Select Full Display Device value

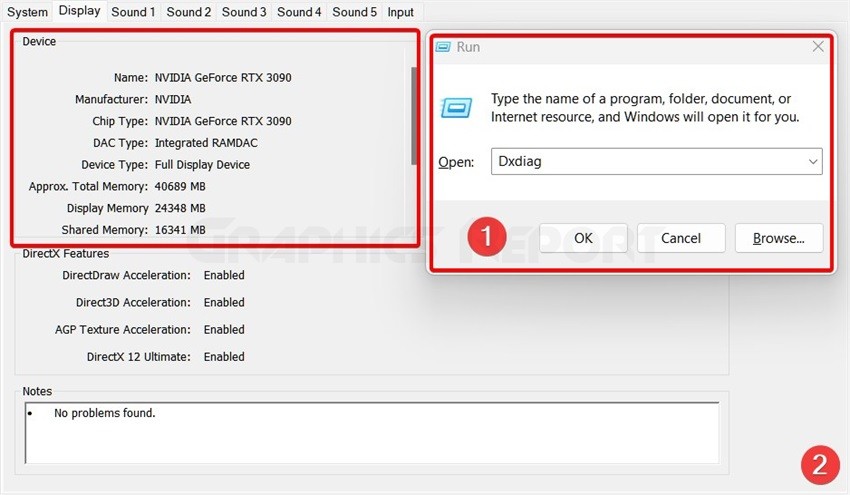[202, 164]
